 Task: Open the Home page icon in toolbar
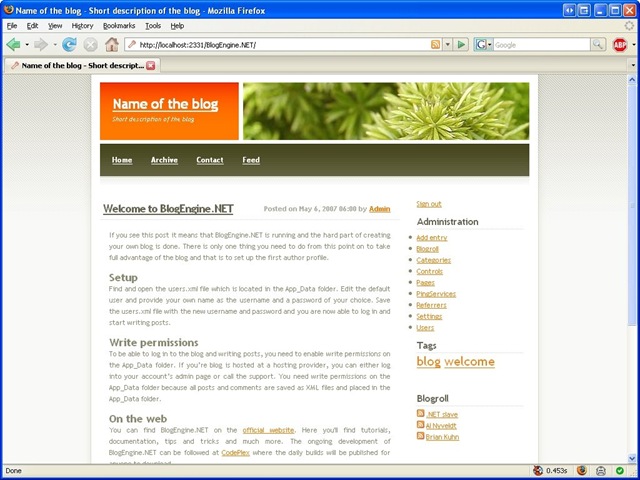pos(111,44)
